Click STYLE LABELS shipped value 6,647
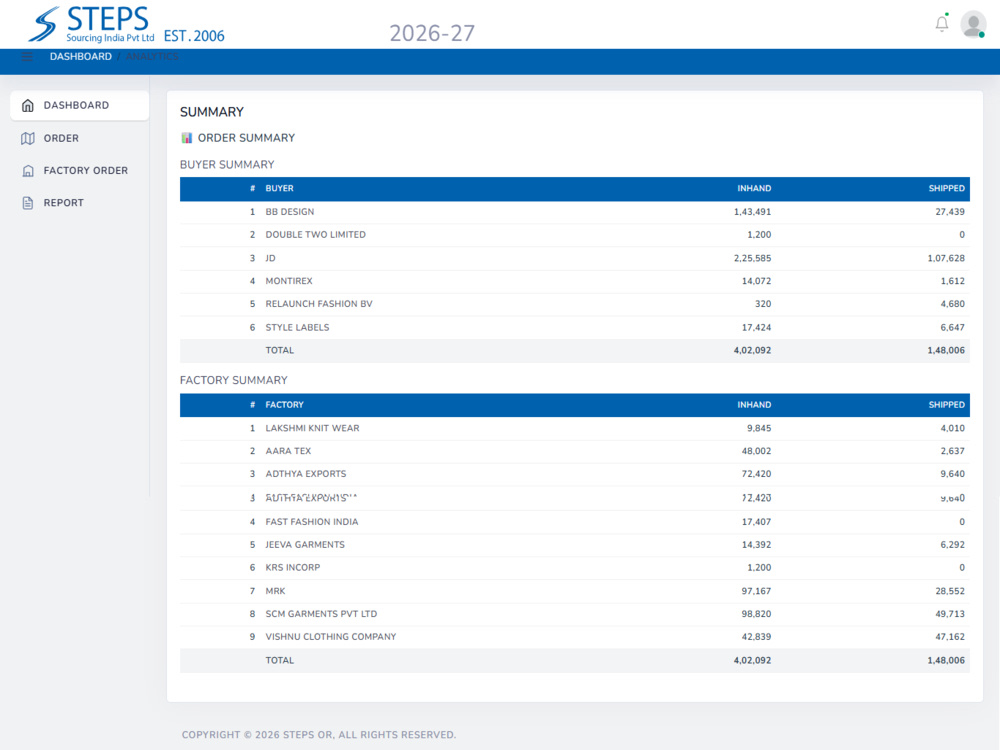The height and width of the screenshot is (750, 1000). click(x=952, y=327)
